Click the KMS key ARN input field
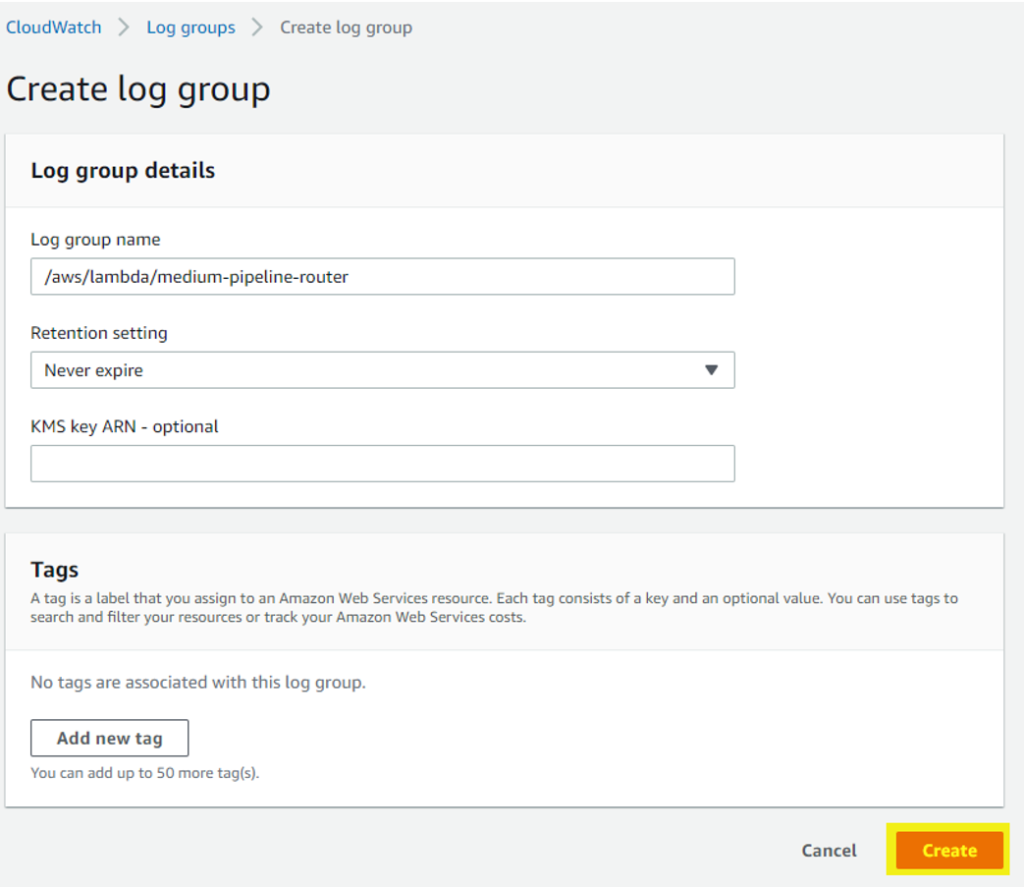Viewport: 1024px width, 887px height. (x=383, y=463)
